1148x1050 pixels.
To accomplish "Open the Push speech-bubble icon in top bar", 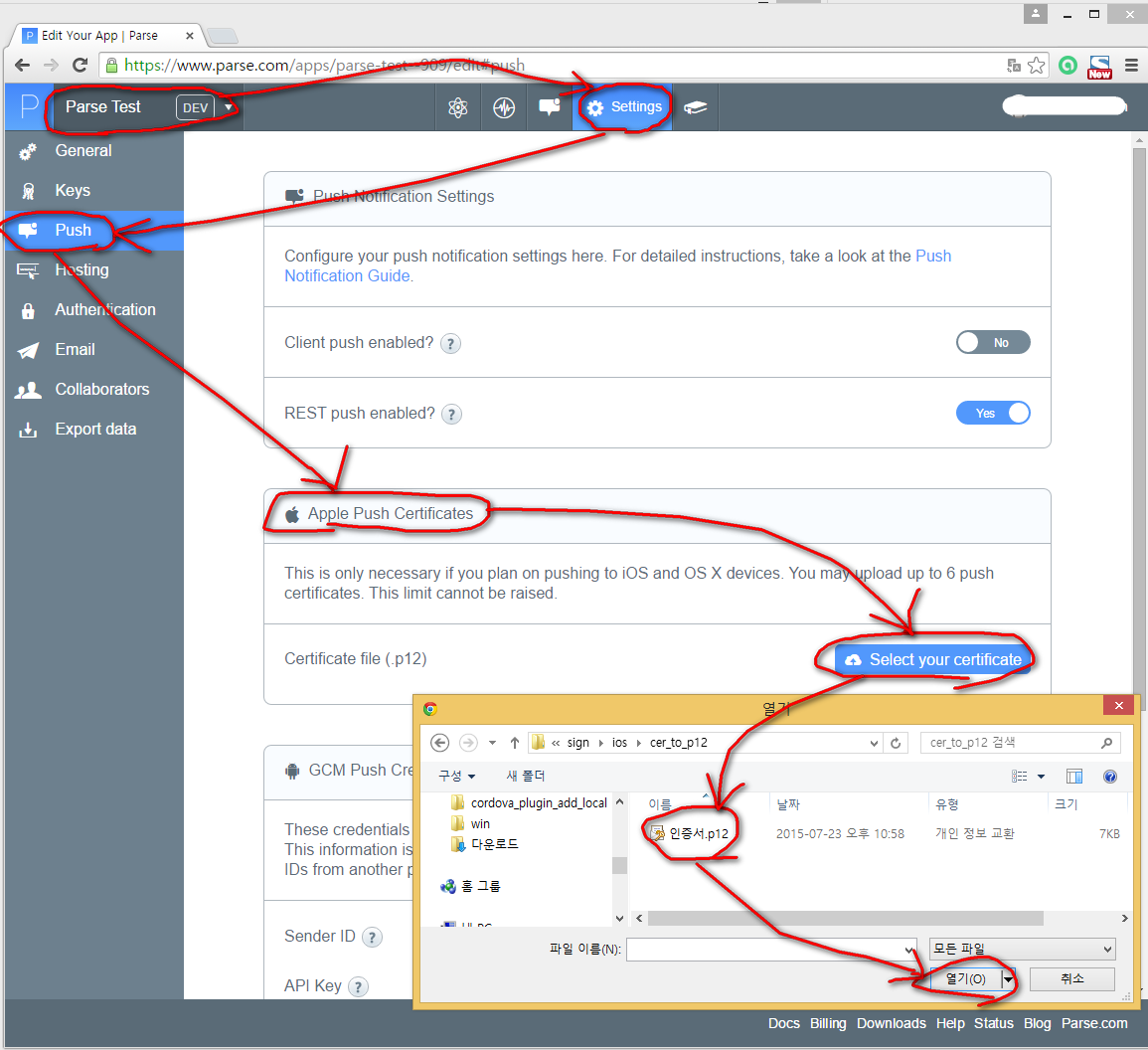I will point(549,107).
